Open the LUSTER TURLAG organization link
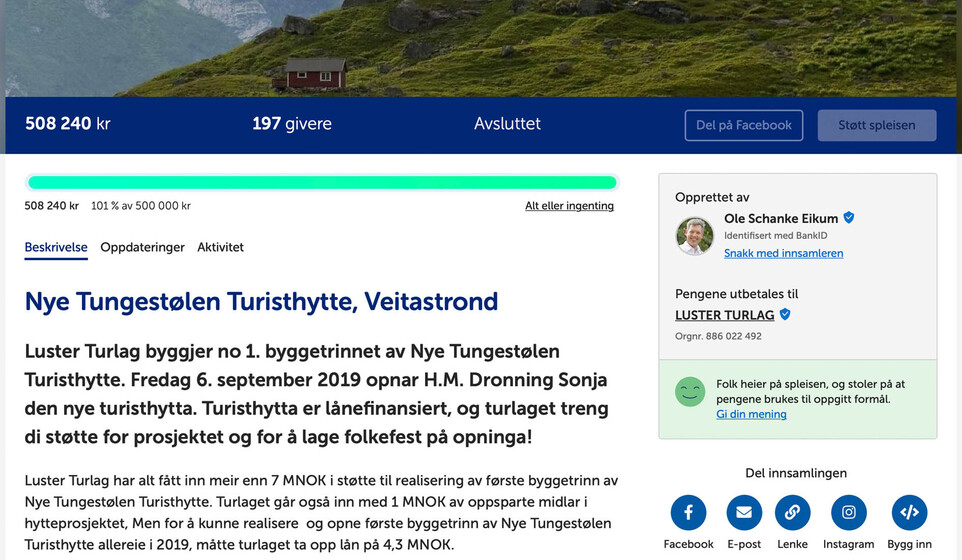Screen dimensions: 962x560 click(725, 315)
